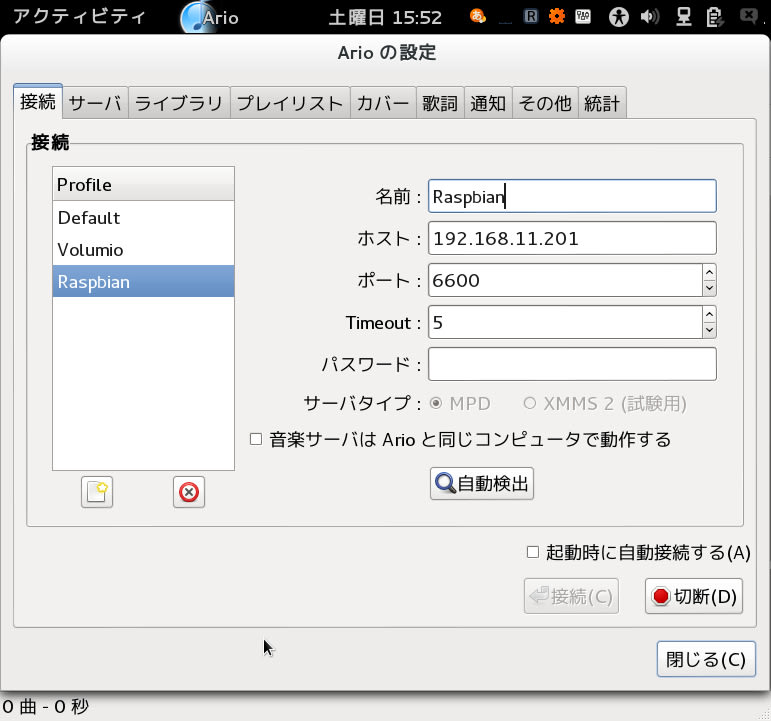Click the orange gear tray icon
The width and height of the screenshot is (771, 721).
click(557, 17)
